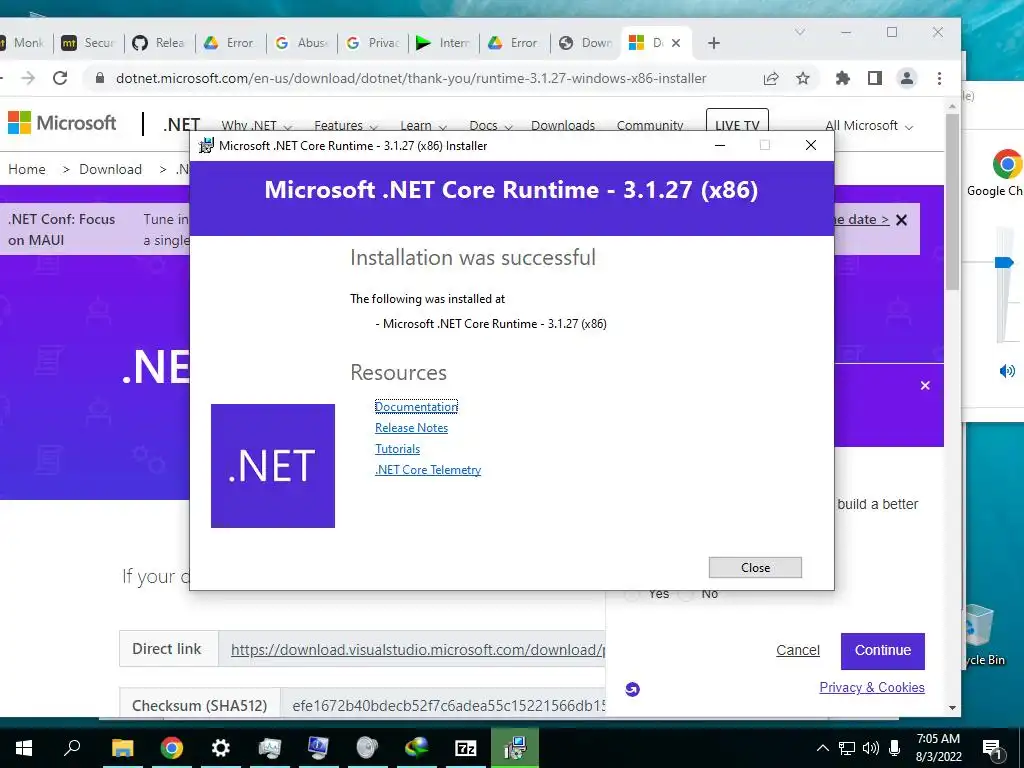The width and height of the screenshot is (1024, 768).
Task: Click the Cancel link on webpage
Action: click(x=797, y=650)
